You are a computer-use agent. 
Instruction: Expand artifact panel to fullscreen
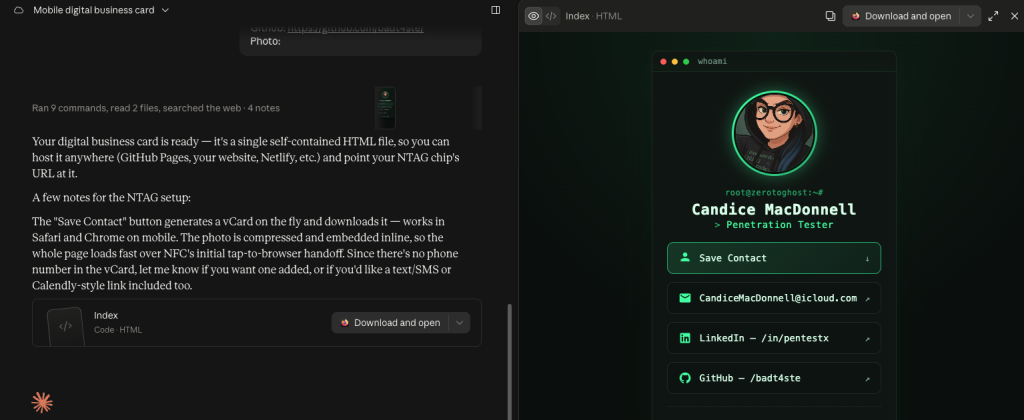click(993, 16)
